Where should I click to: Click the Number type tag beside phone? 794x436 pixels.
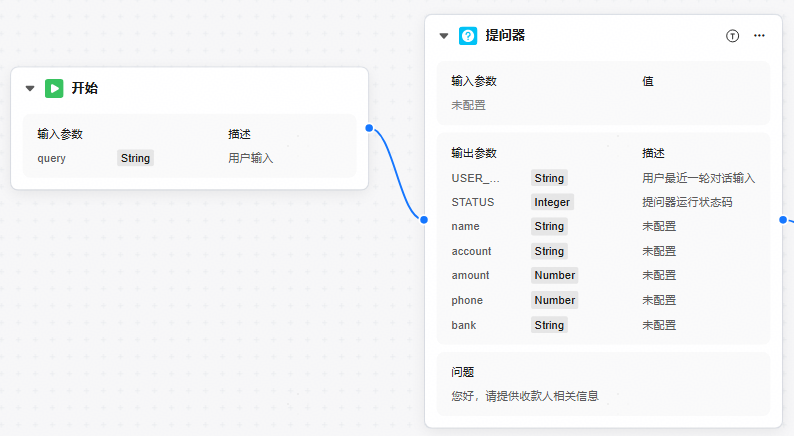[554, 300]
